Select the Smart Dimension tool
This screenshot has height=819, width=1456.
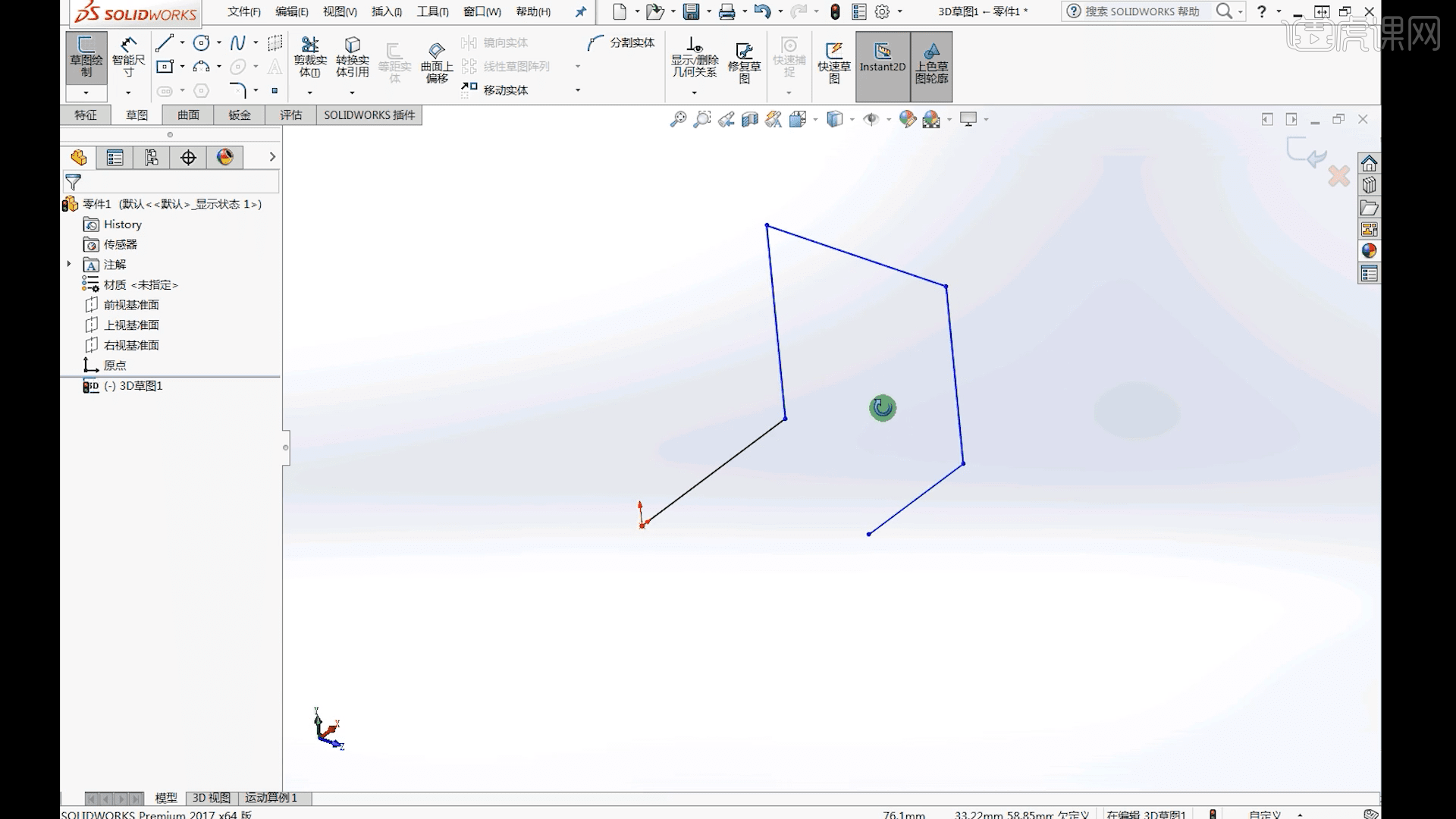tap(128, 53)
